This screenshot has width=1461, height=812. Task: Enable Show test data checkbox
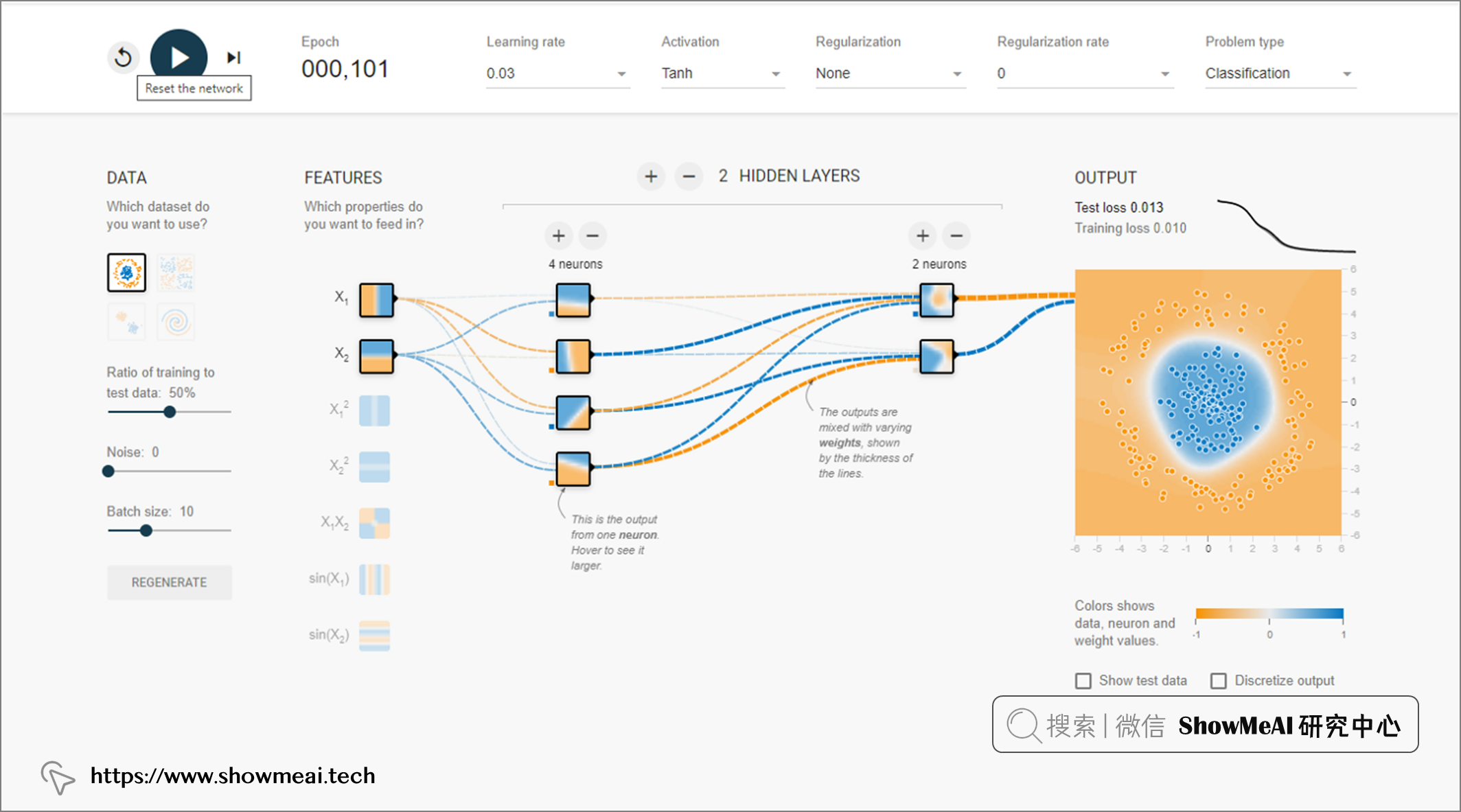[x=1083, y=680]
